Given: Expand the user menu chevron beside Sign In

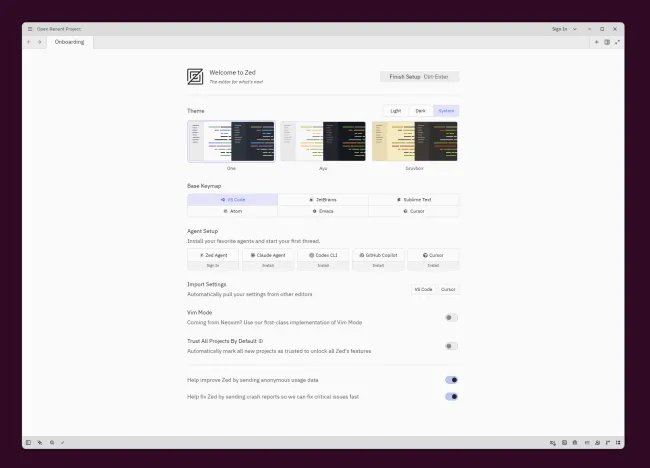Looking at the screenshot, I should 575,29.
